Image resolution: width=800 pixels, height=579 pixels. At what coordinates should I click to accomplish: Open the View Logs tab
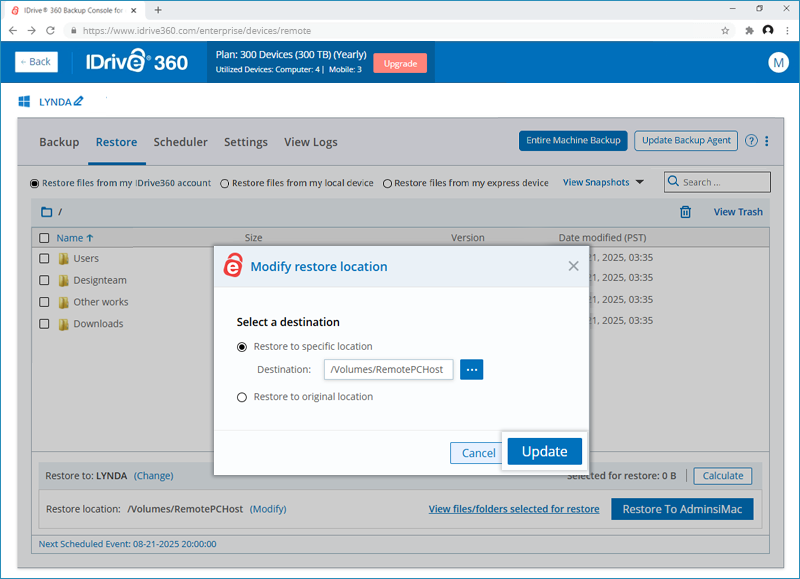point(311,142)
